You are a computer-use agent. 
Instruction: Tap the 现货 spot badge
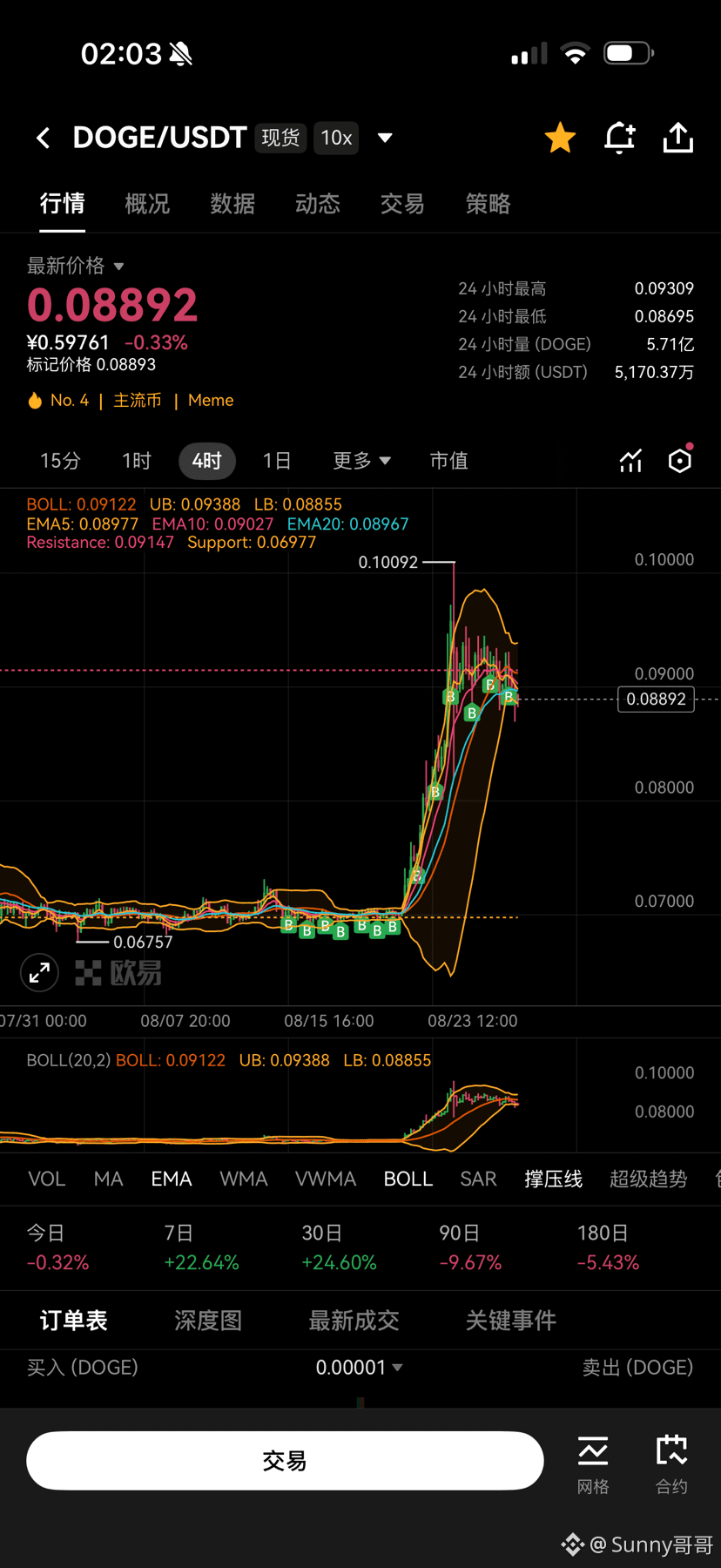click(280, 138)
